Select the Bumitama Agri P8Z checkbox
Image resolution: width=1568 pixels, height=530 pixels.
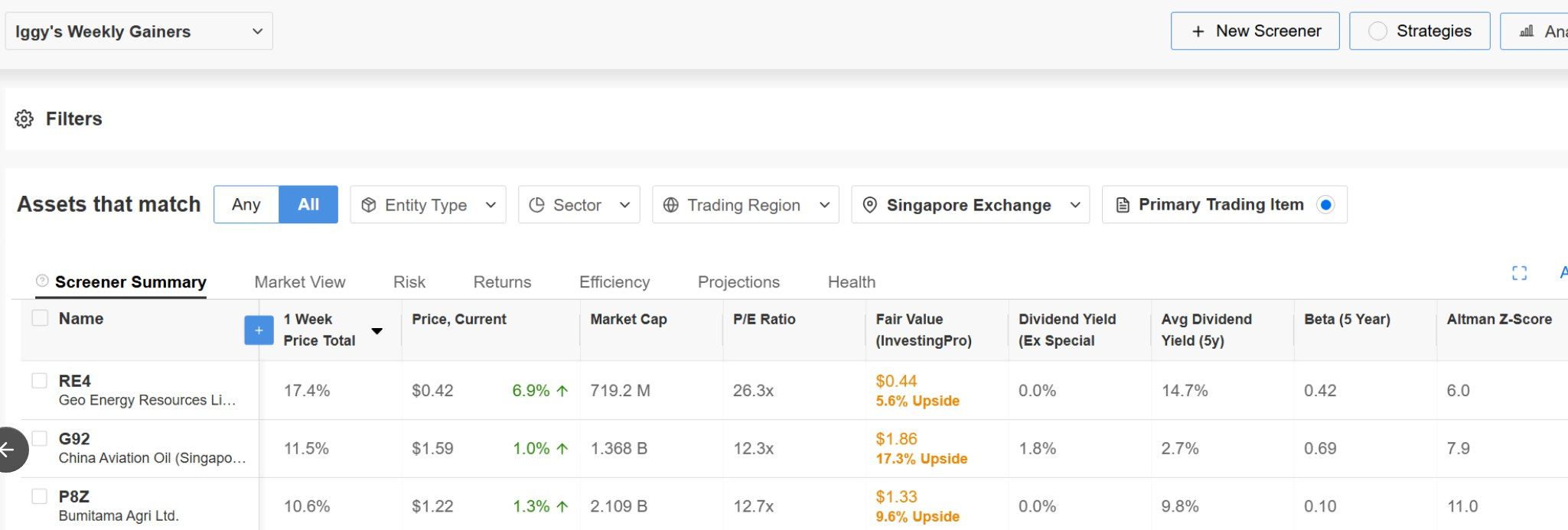pos(40,496)
